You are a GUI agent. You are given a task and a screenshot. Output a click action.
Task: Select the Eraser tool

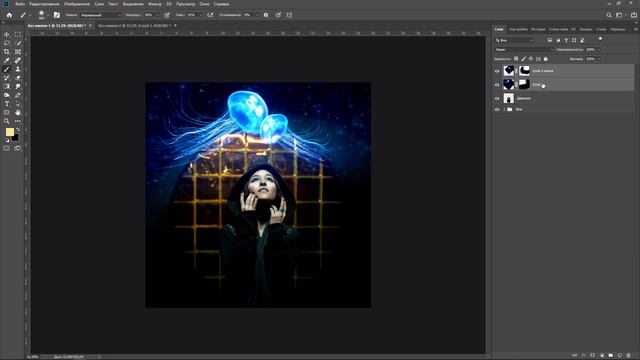tap(18, 78)
